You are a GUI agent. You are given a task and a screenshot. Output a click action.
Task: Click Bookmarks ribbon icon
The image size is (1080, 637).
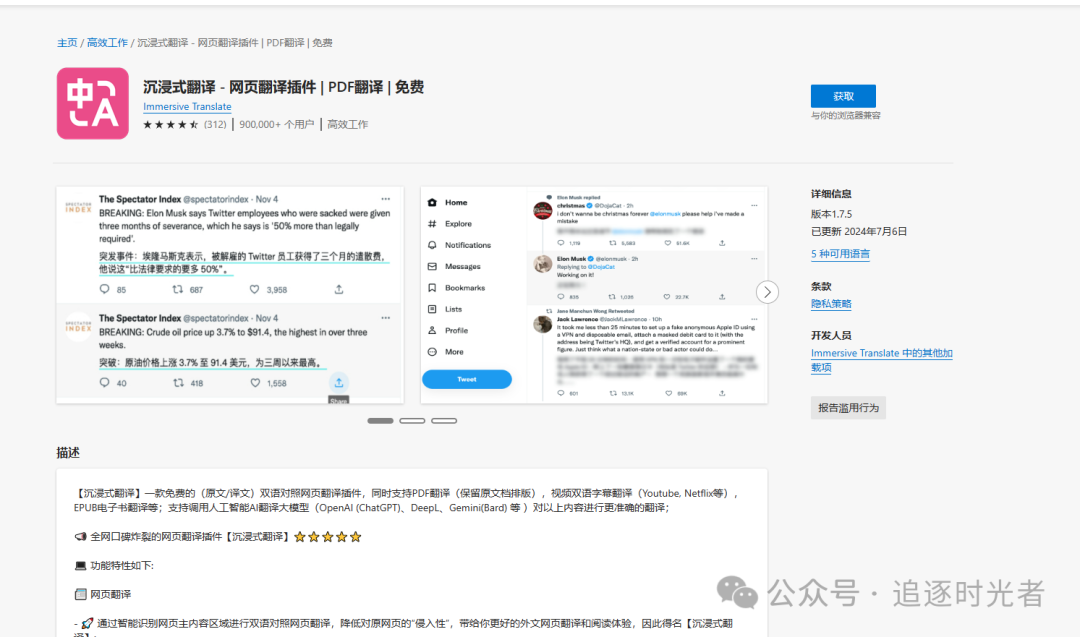click(432, 288)
